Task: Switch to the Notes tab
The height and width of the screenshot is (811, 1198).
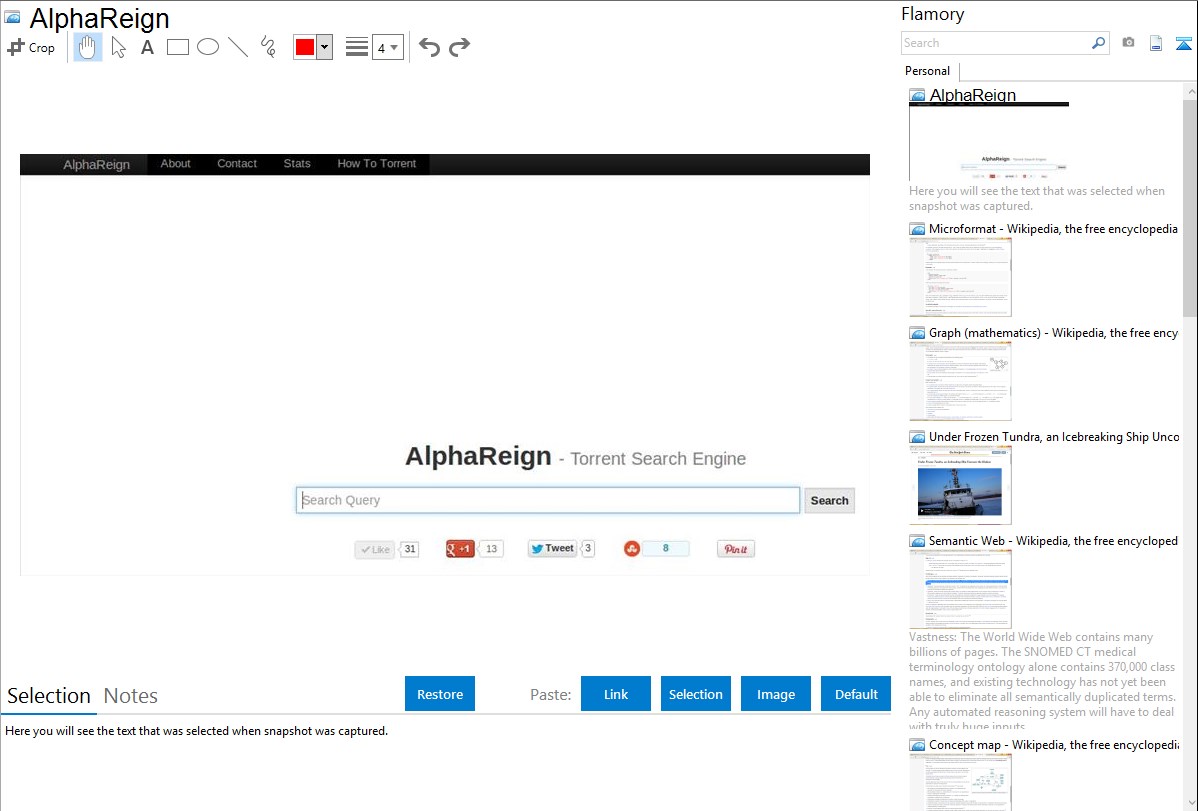Action: coord(131,696)
